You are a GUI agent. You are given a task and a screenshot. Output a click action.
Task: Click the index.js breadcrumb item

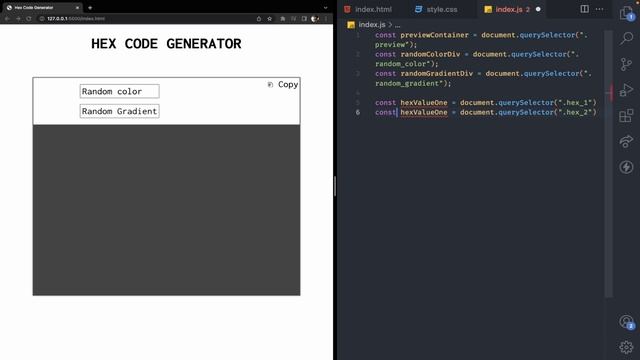pyautogui.click(x=367, y=24)
